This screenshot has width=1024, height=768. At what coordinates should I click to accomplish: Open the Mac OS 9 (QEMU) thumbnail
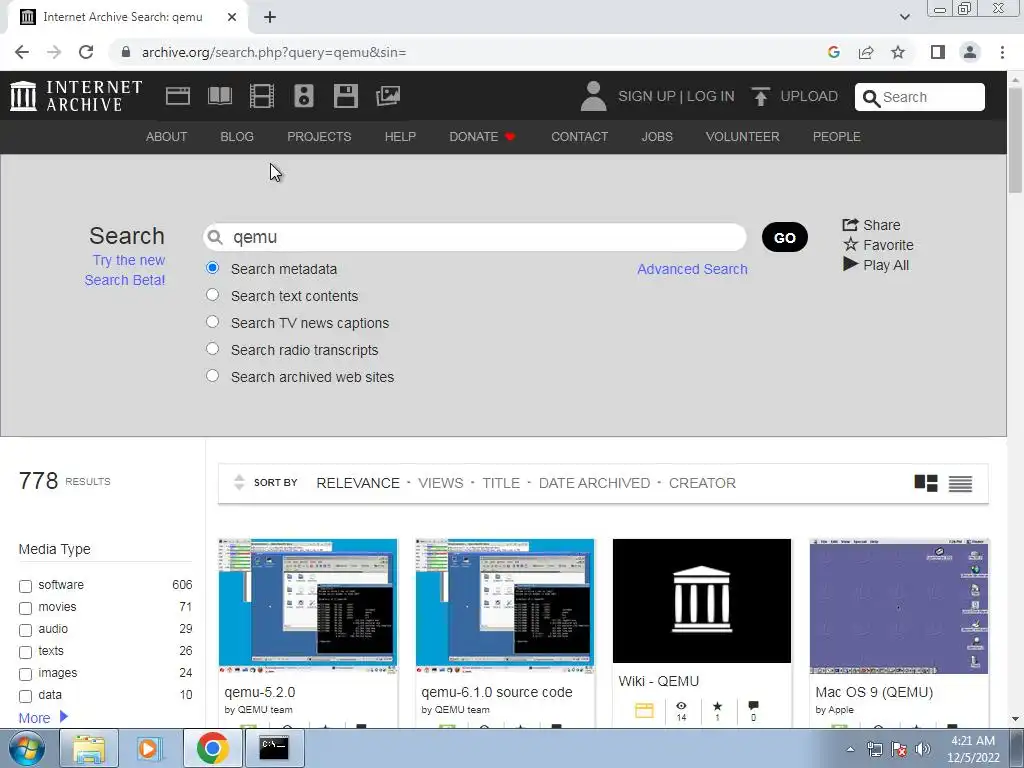pyautogui.click(x=899, y=606)
